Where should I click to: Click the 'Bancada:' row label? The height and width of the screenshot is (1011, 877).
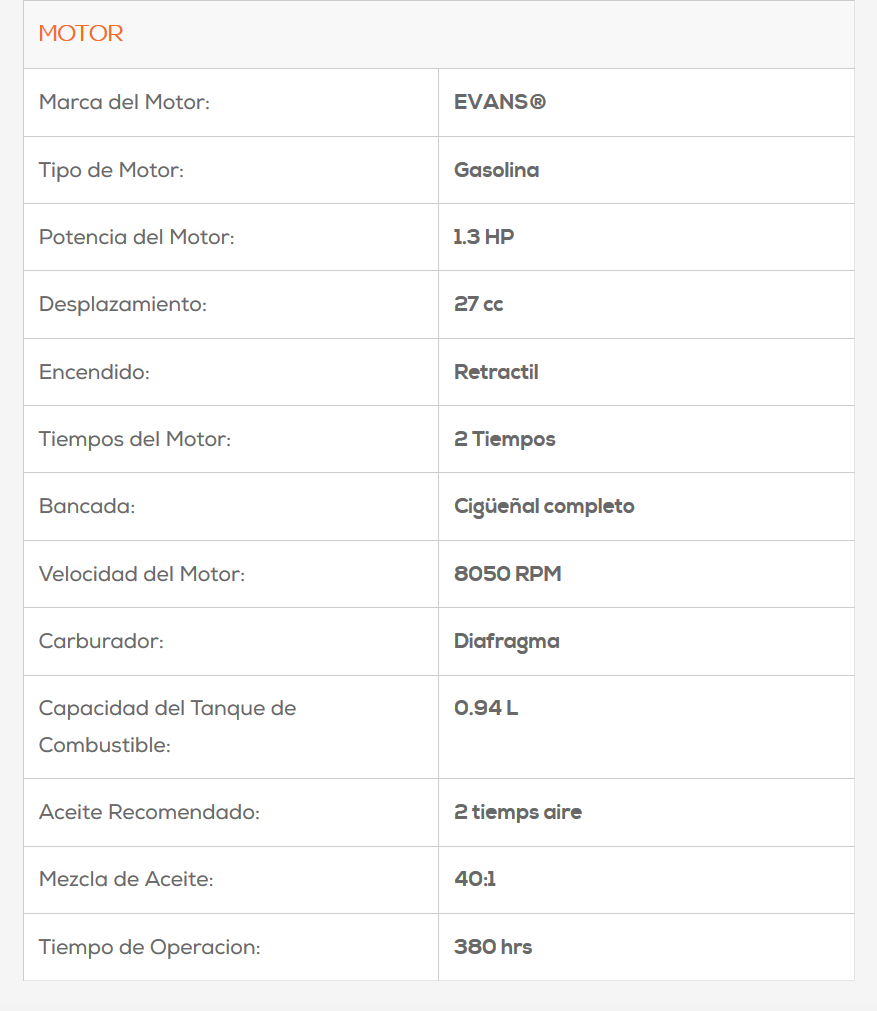click(x=87, y=507)
